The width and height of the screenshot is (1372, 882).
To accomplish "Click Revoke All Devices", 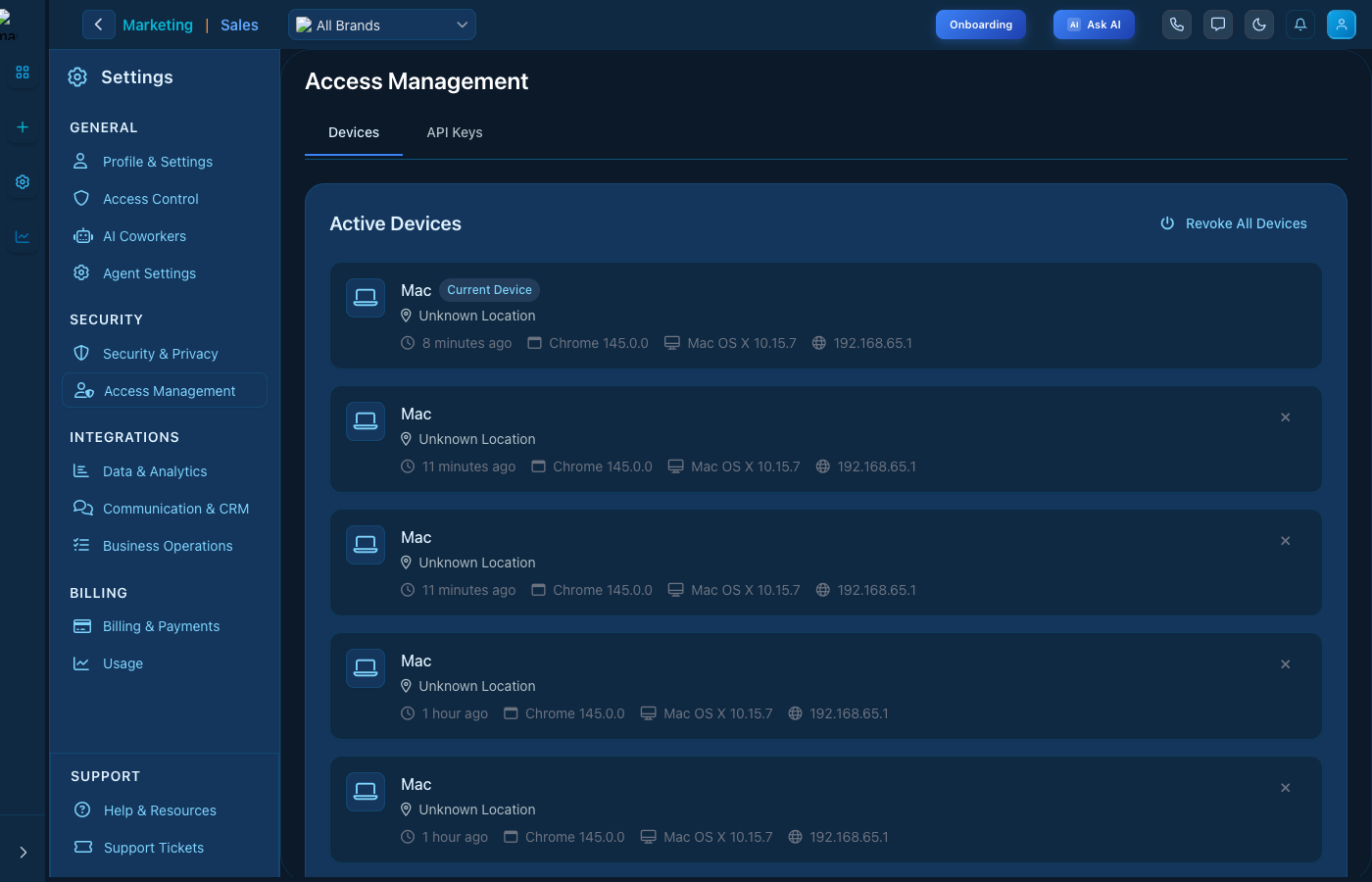I will pyautogui.click(x=1234, y=223).
